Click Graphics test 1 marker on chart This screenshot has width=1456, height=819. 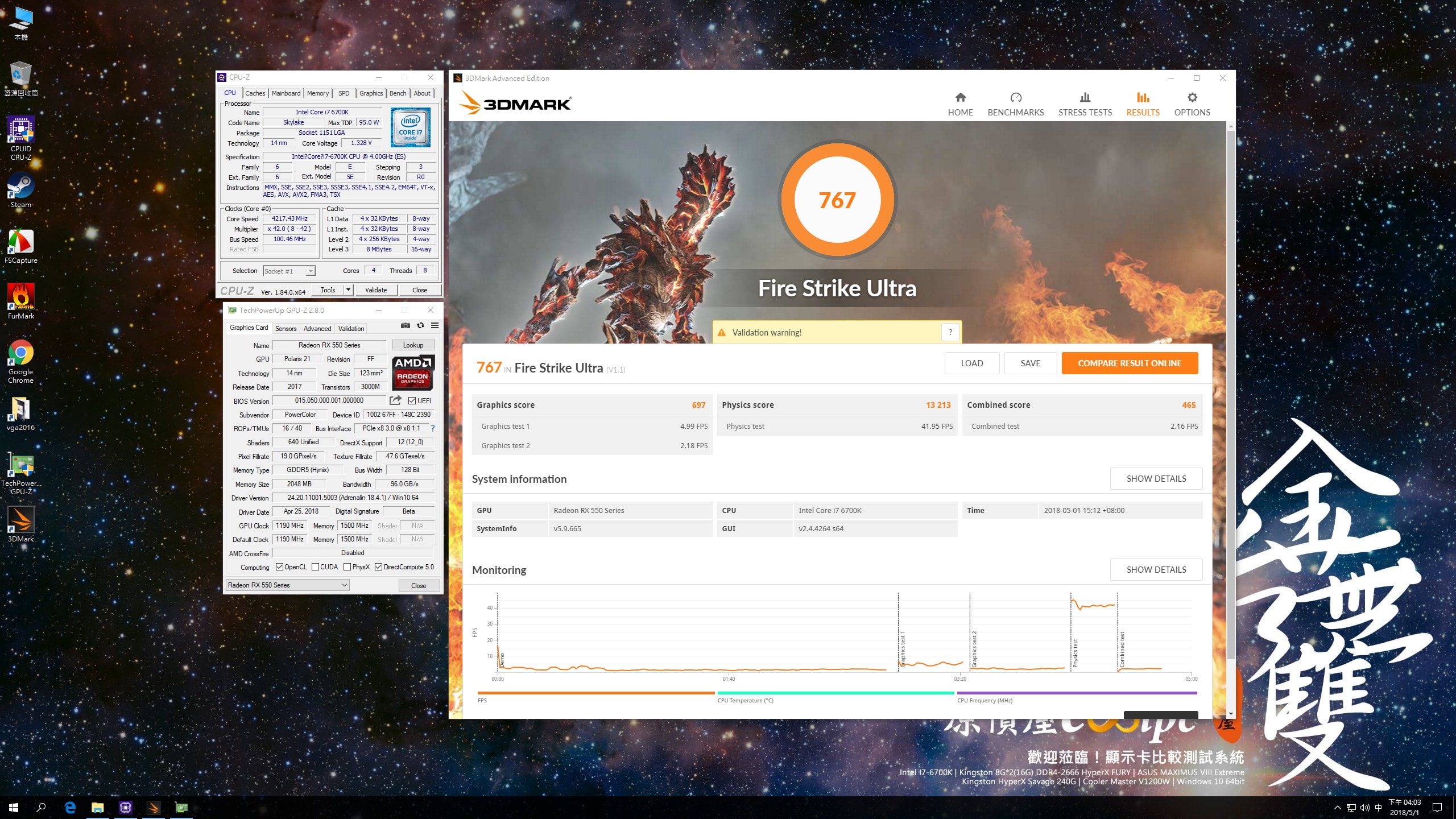(x=903, y=648)
